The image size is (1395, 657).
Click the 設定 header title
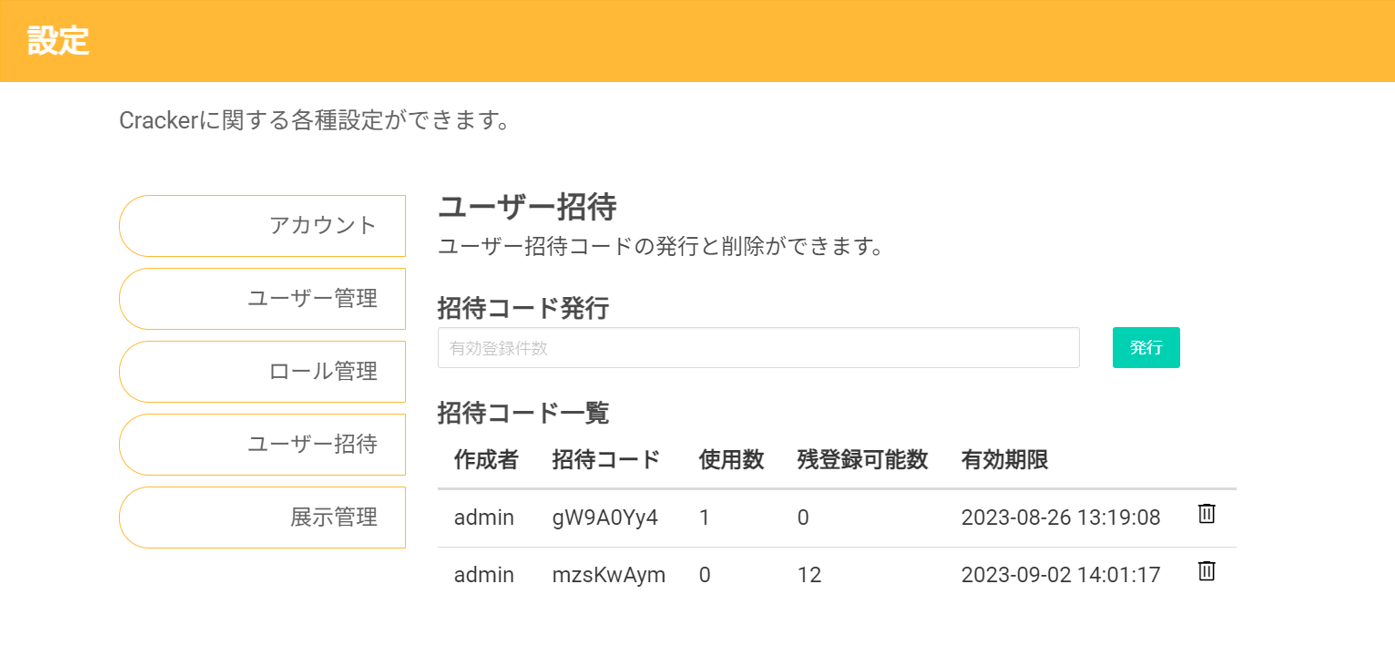coord(58,41)
